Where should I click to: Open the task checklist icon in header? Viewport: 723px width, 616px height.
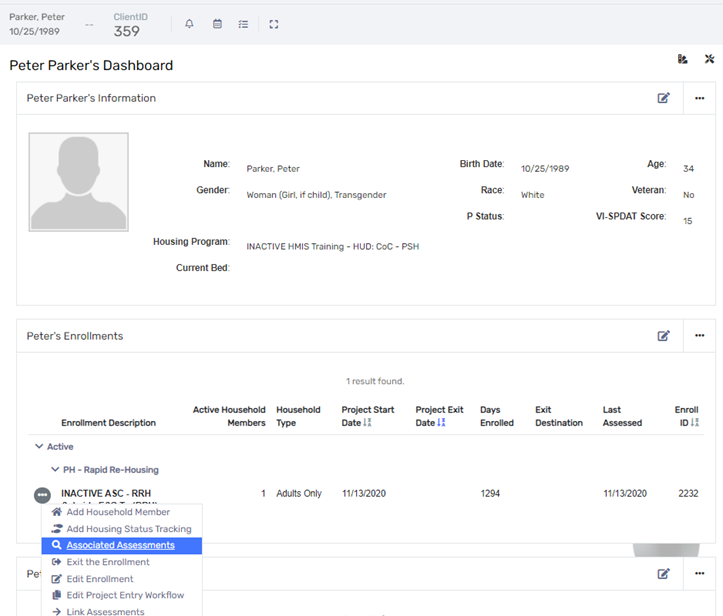pos(243,24)
